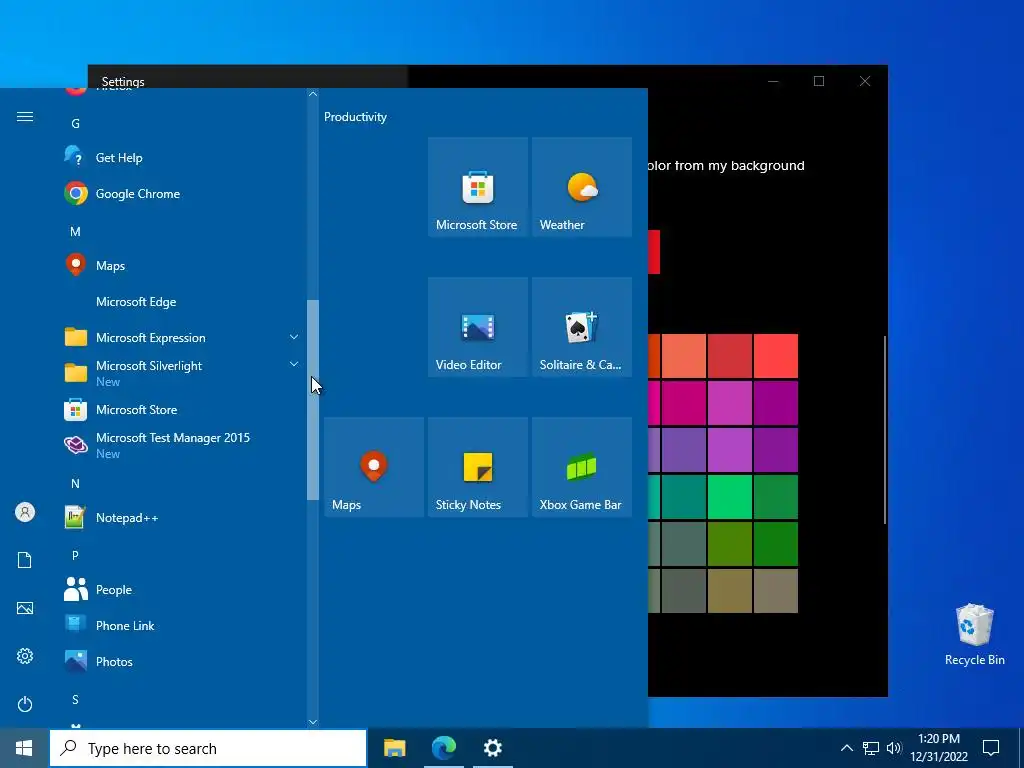Pick the tan gold swatch in Settings
Image resolution: width=1024 pixels, height=768 pixels.
[x=729, y=591]
